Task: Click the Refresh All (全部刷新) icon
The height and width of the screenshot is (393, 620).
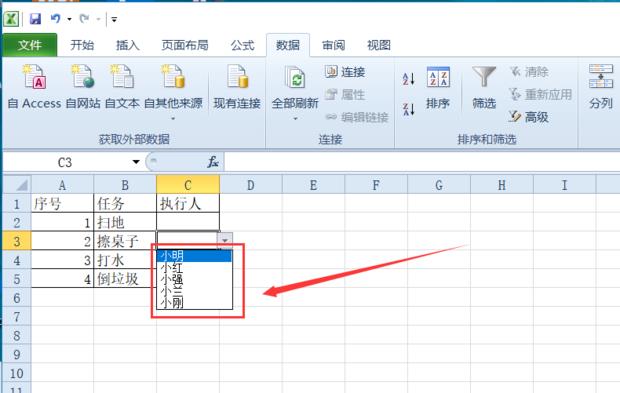Action: [295, 77]
